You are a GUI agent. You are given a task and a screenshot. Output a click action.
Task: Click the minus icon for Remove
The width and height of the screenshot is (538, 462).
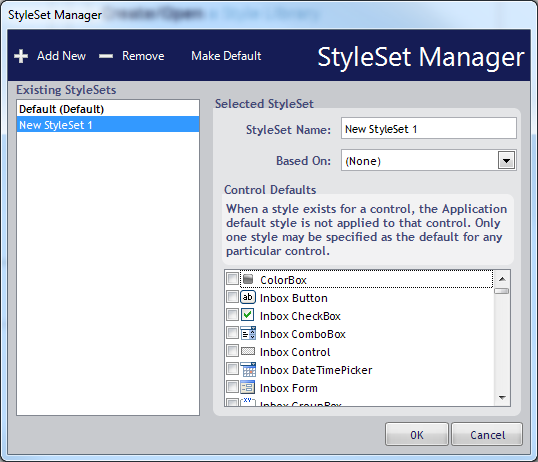(x=106, y=56)
